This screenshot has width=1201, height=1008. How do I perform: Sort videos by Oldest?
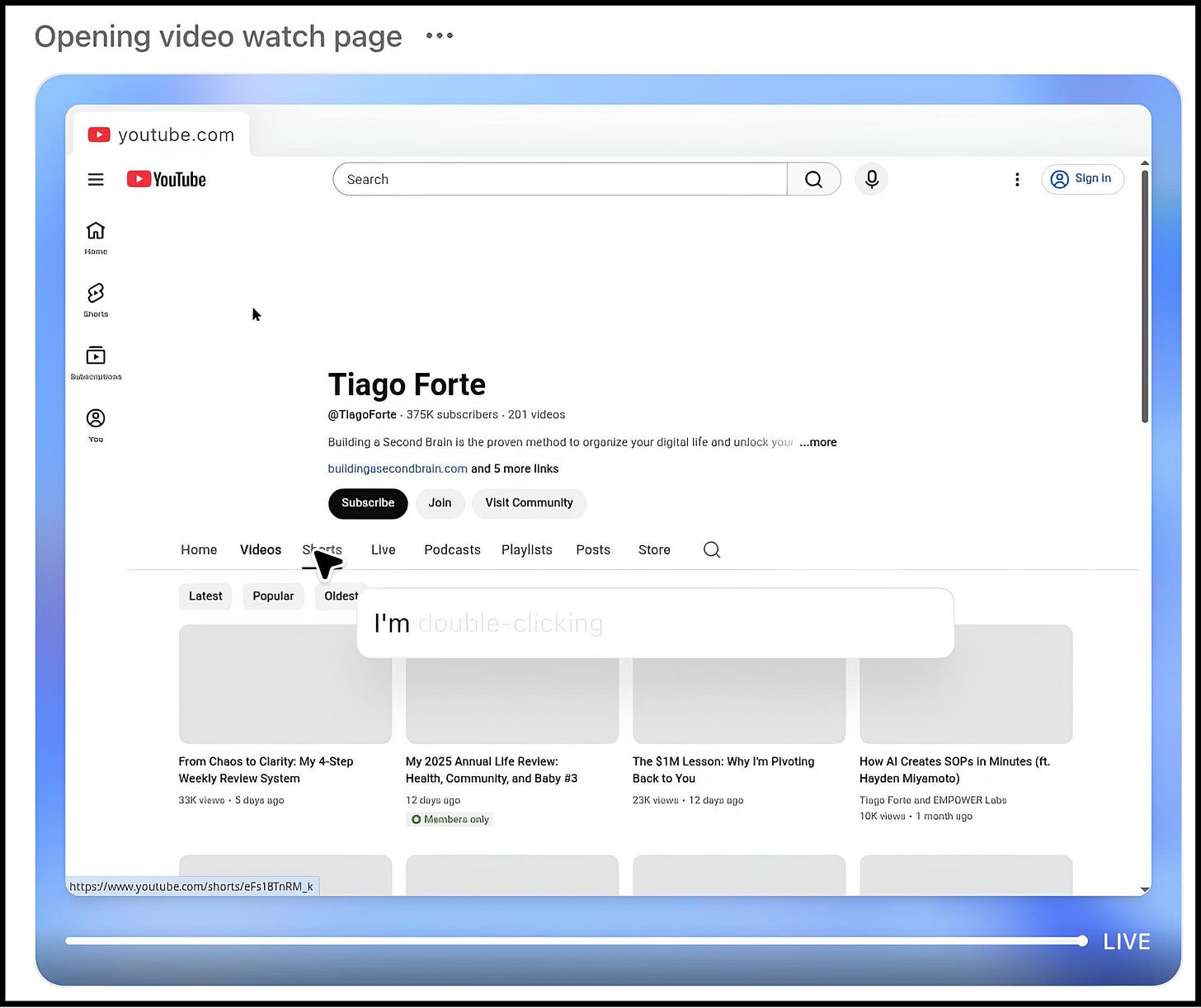[341, 596]
